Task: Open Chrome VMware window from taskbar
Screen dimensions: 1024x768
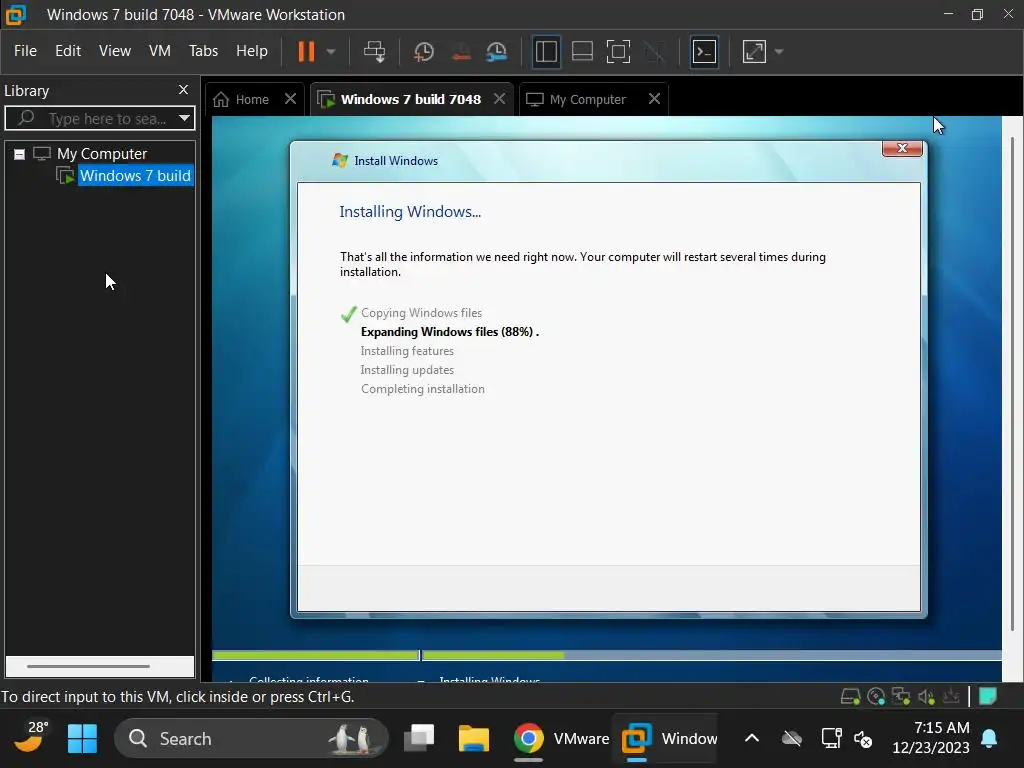Action: [x=562, y=739]
